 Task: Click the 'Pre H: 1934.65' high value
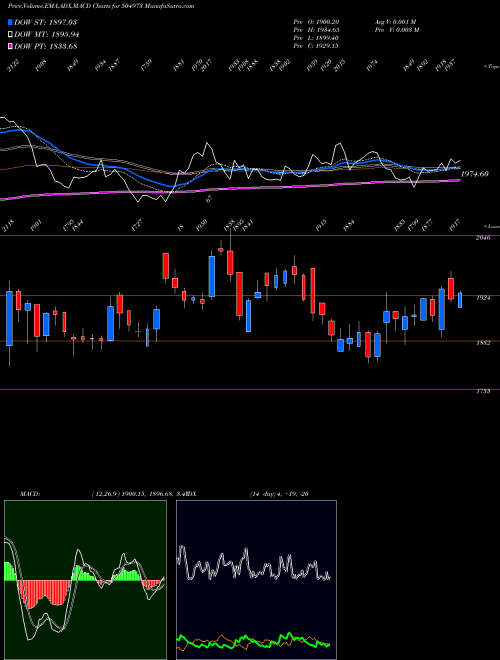tap(316, 30)
